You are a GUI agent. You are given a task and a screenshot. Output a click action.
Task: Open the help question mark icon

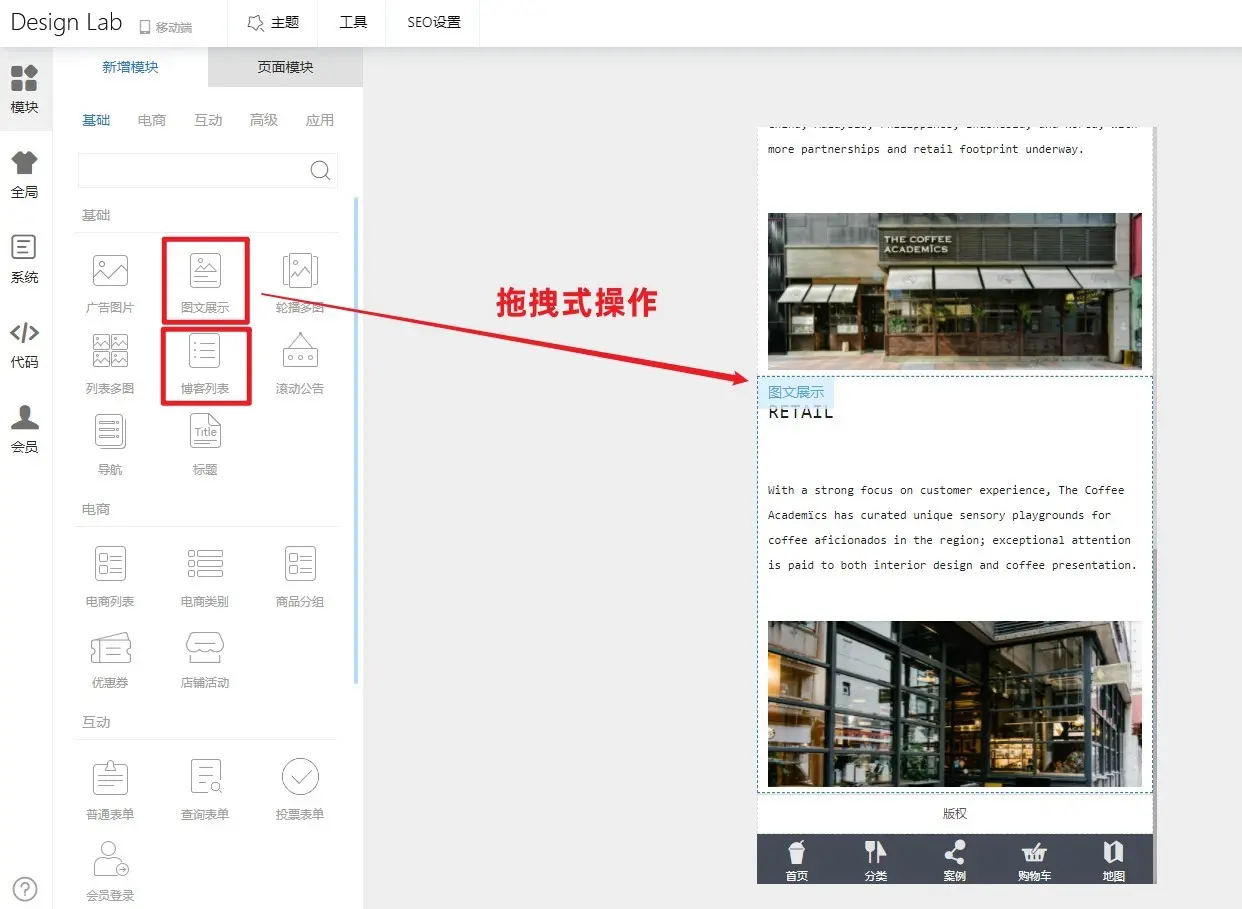click(x=25, y=888)
